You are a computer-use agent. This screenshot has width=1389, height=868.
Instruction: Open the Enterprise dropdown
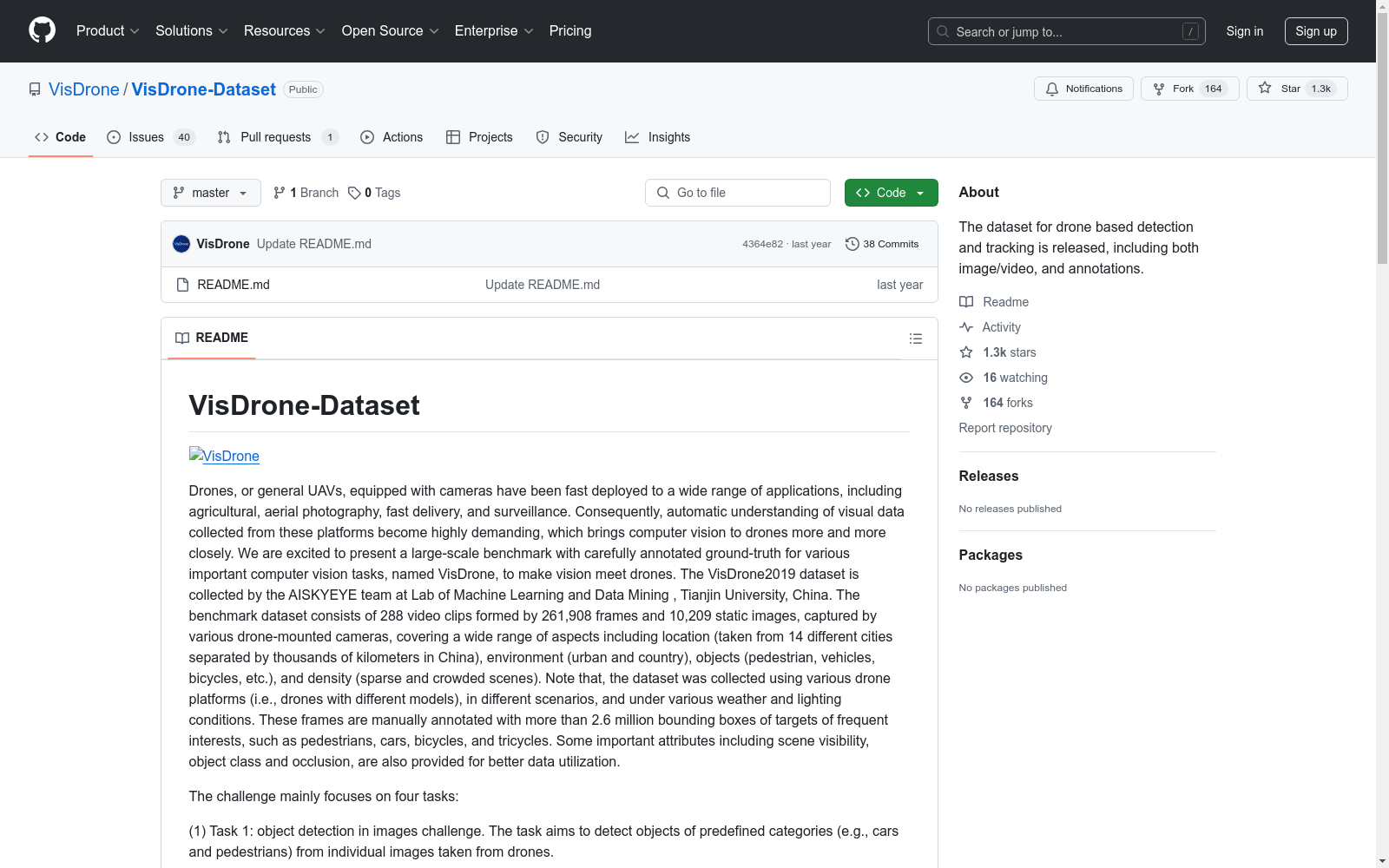[494, 30]
